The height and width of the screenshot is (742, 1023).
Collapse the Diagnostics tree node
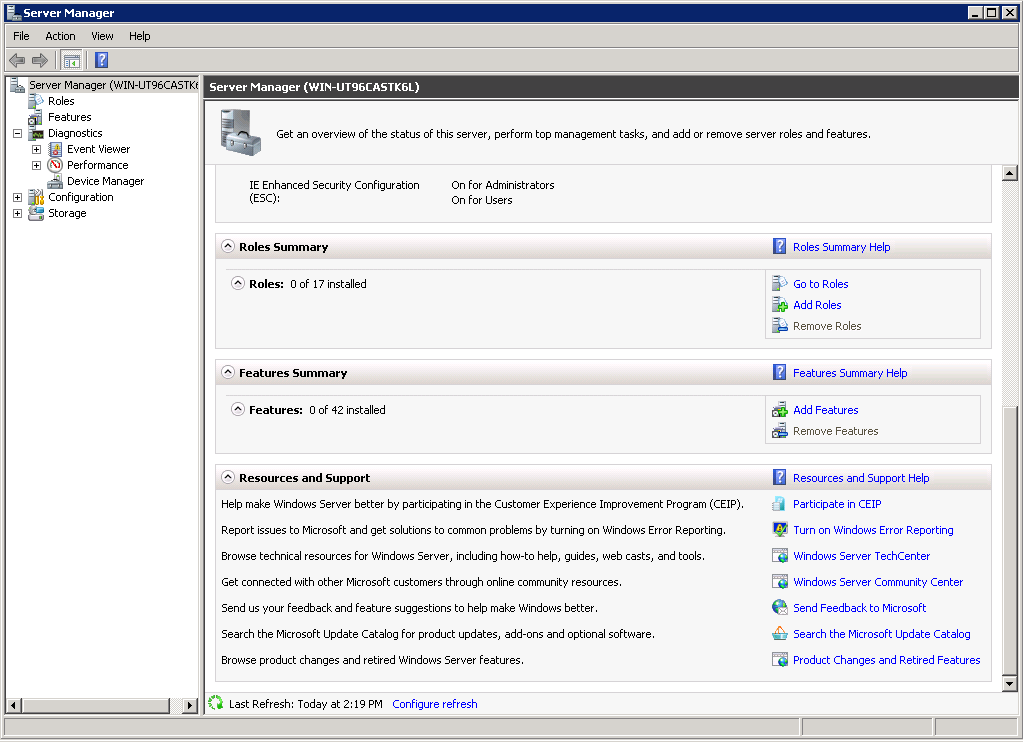coord(17,133)
